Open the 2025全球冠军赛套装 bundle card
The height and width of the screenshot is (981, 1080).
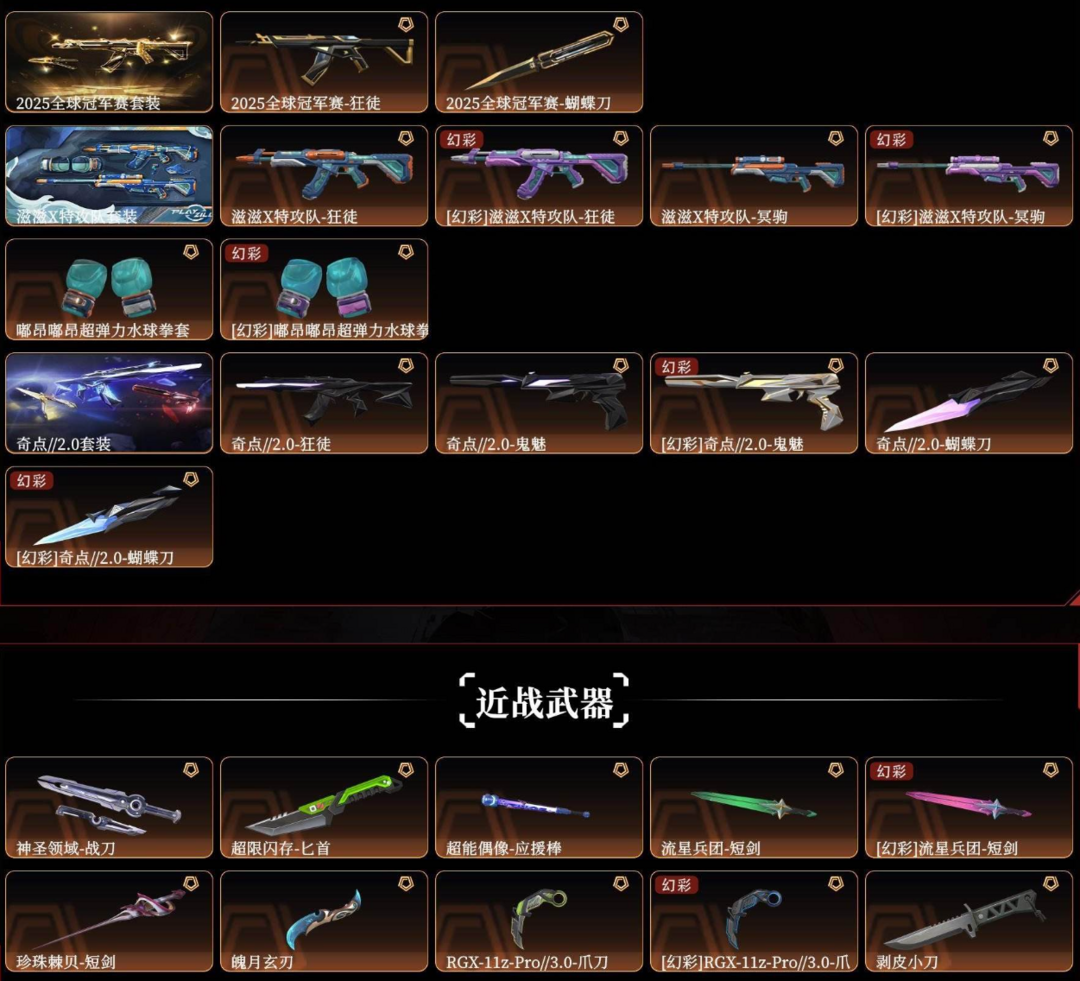(x=109, y=62)
